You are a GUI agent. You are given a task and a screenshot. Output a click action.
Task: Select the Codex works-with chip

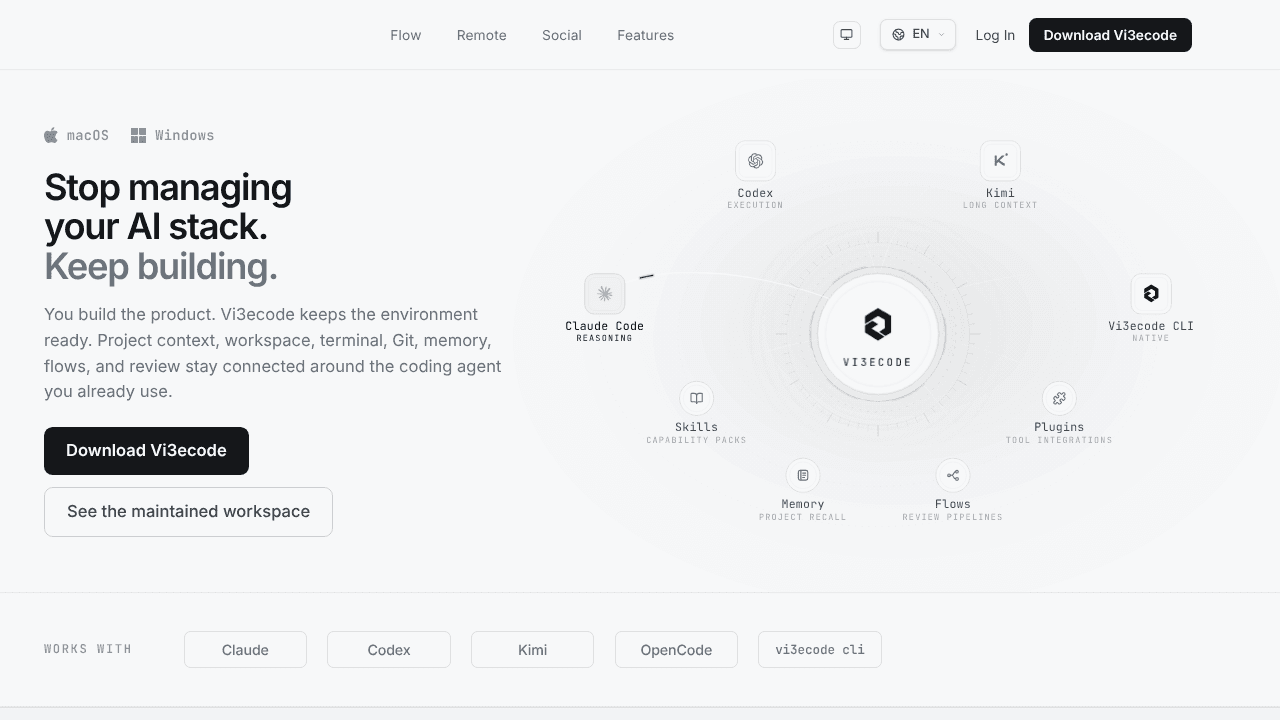389,650
